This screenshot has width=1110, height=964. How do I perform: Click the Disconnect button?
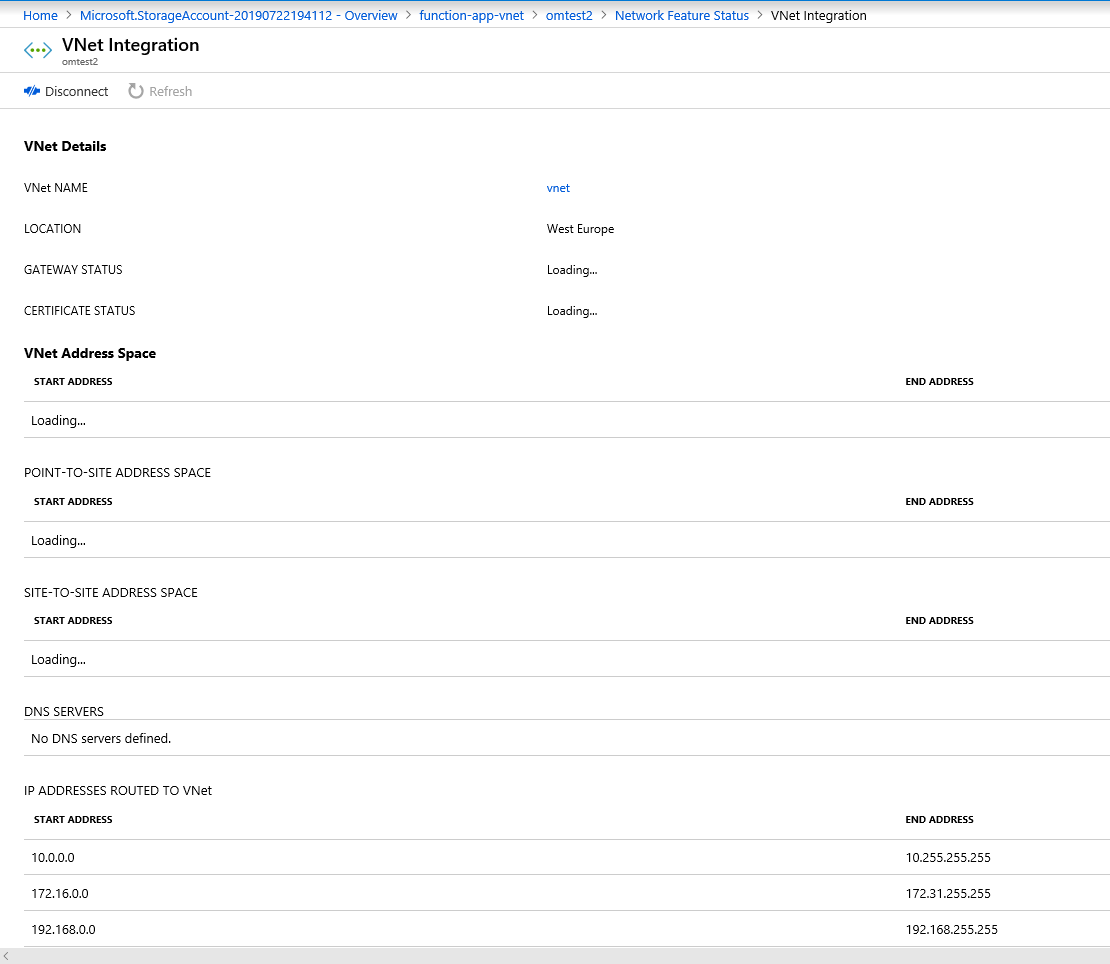pyautogui.click(x=66, y=91)
